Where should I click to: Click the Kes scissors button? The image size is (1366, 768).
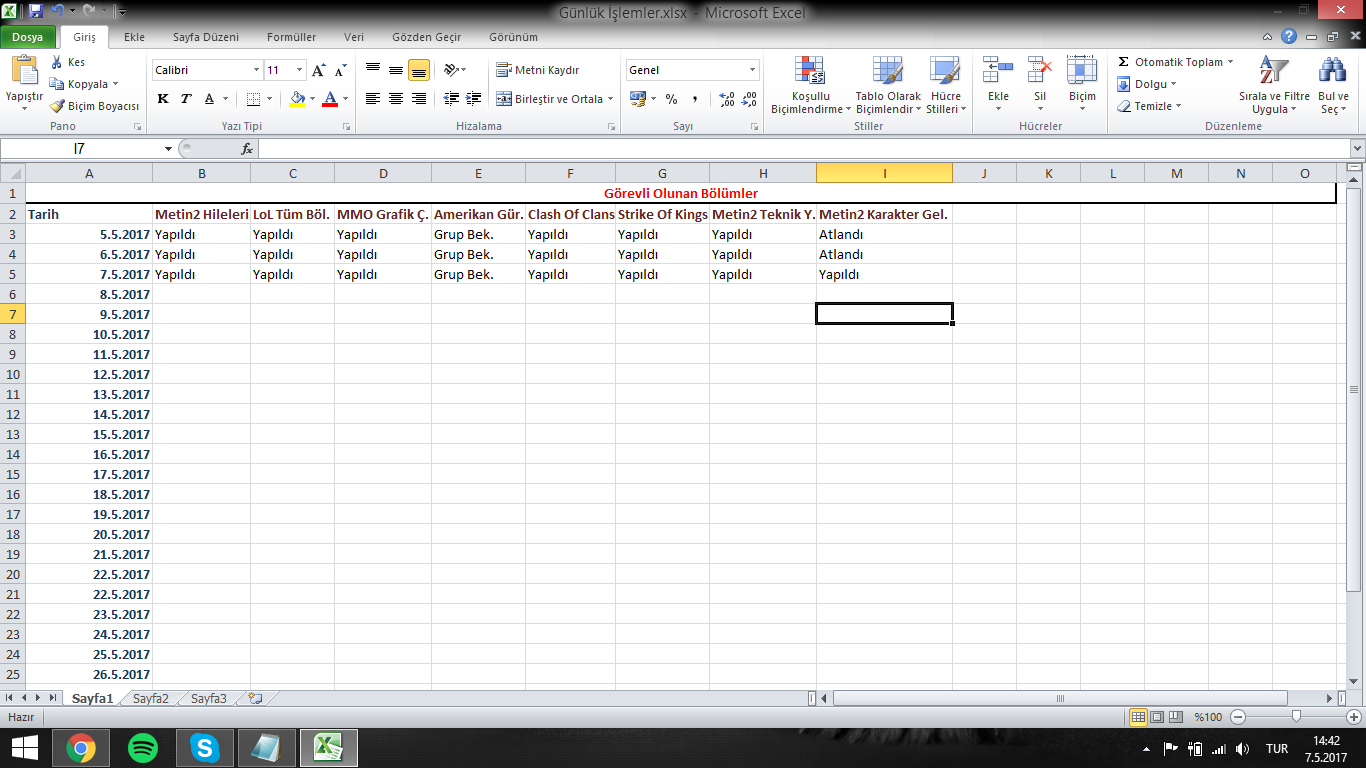click(68, 62)
